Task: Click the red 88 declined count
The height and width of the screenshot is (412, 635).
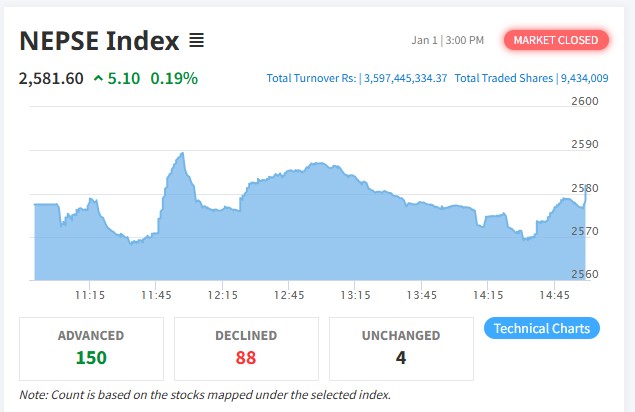Action: [x=246, y=358]
